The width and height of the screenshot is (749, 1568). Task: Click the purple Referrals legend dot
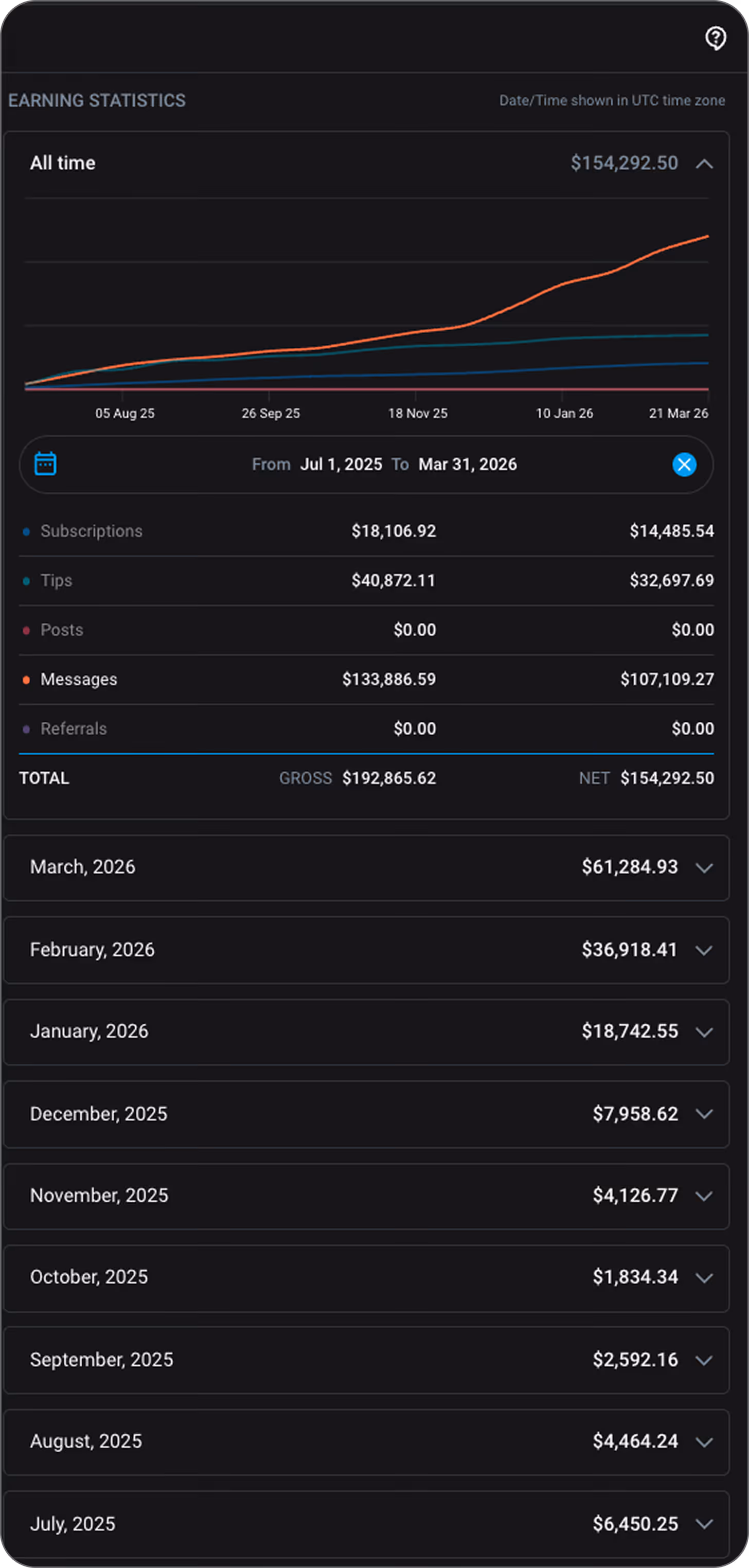(x=26, y=728)
